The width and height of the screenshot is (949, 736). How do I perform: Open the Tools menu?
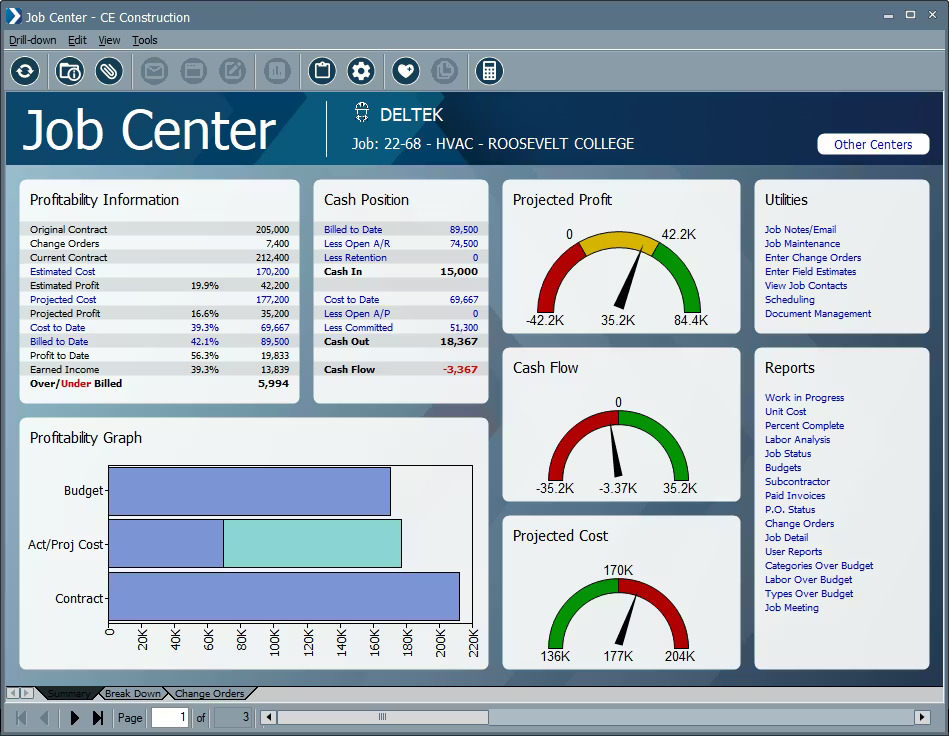coord(144,40)
